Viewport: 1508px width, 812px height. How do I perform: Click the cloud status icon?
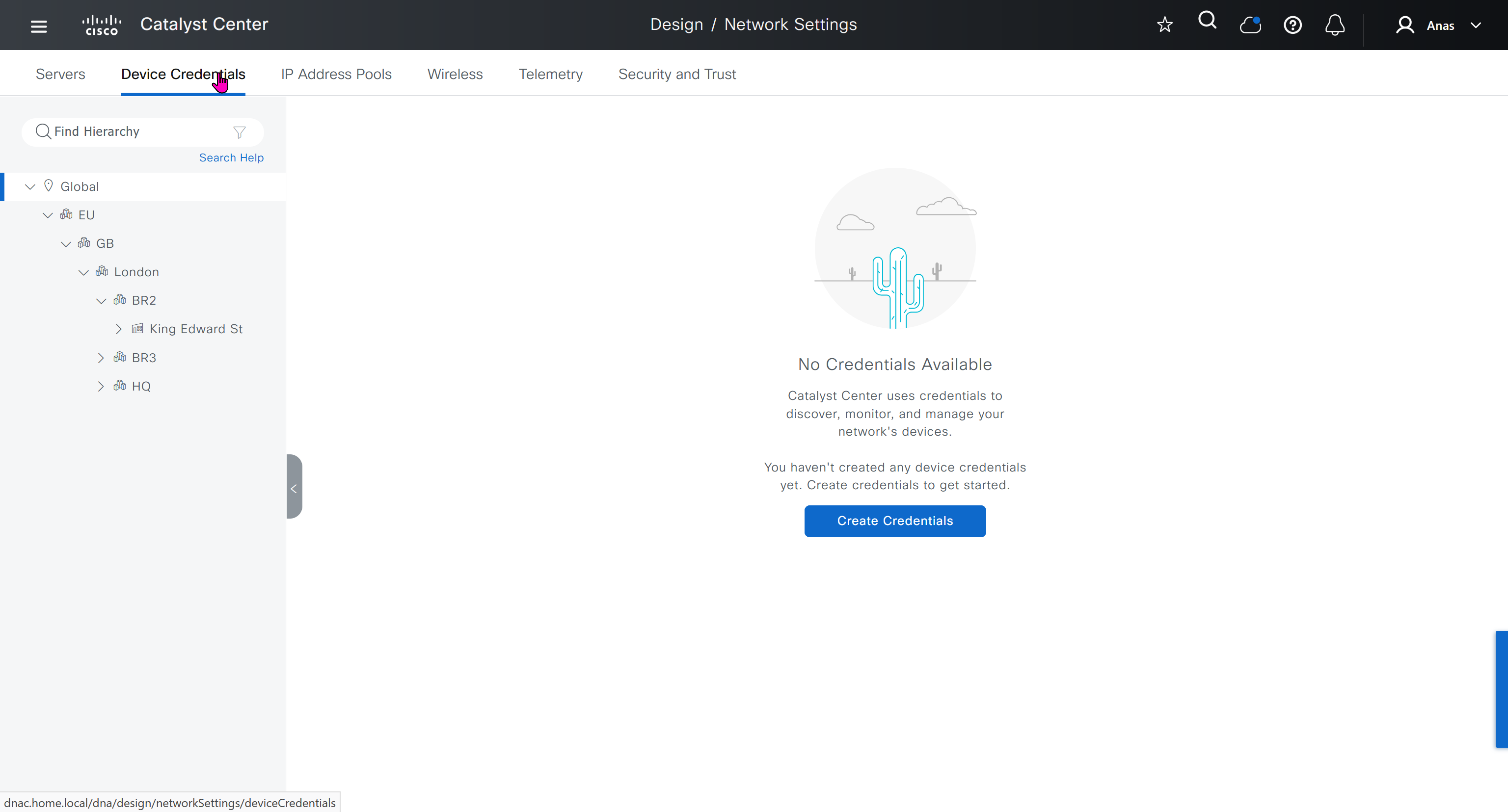point(1250,25)
